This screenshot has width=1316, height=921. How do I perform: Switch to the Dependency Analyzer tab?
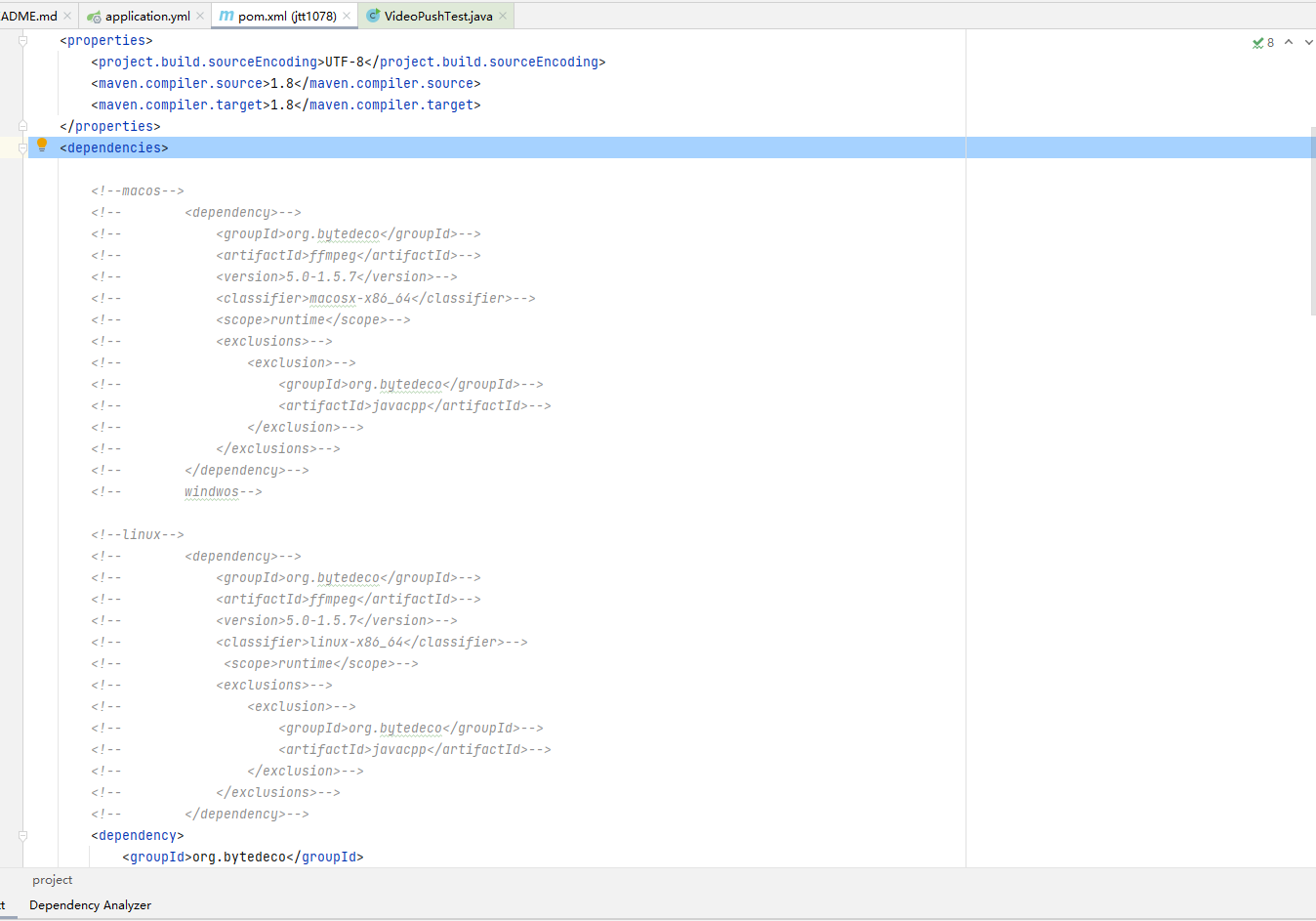[x=90, y=905]
